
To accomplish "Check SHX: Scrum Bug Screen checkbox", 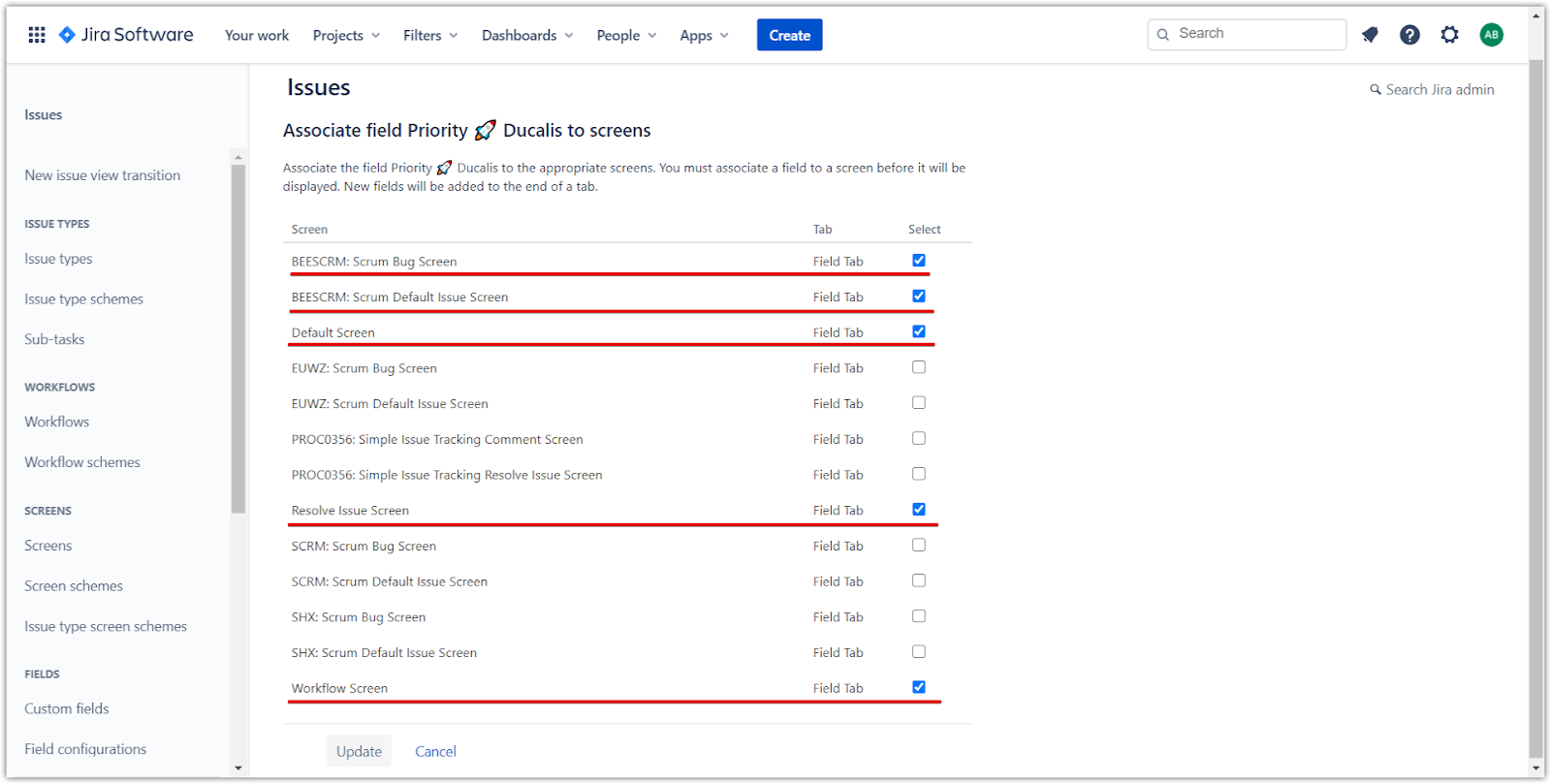I will [x=919, y=616].
